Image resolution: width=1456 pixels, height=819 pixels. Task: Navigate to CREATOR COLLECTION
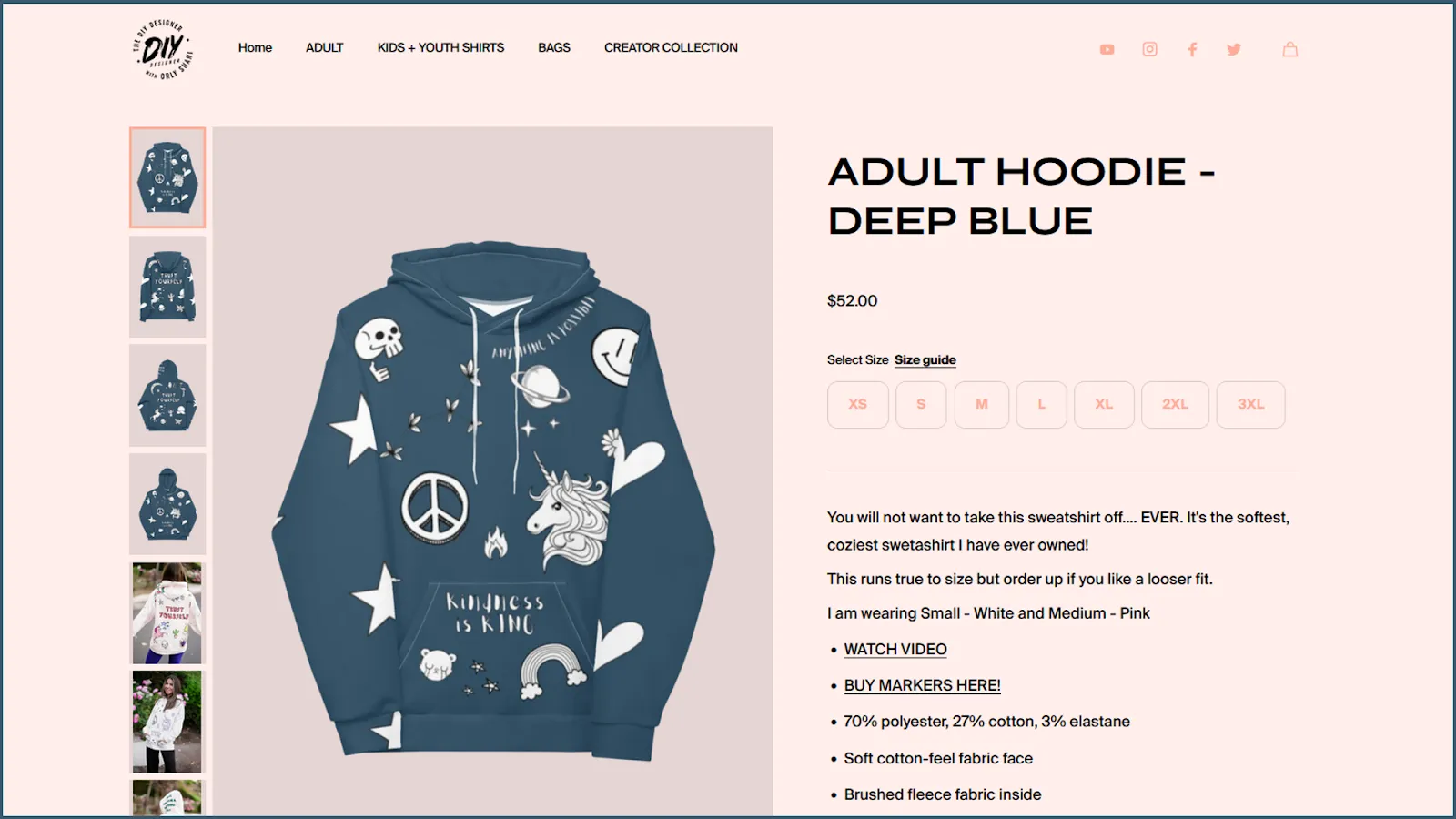(x=671, y=47)
